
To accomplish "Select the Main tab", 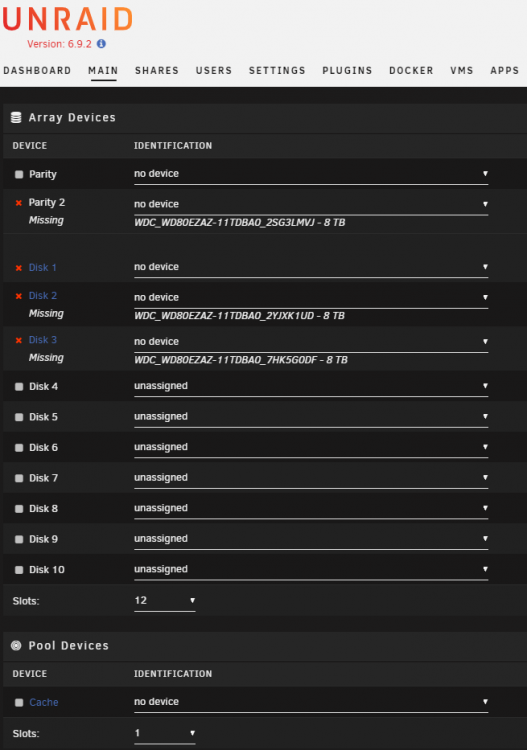I will pos(103,70).
